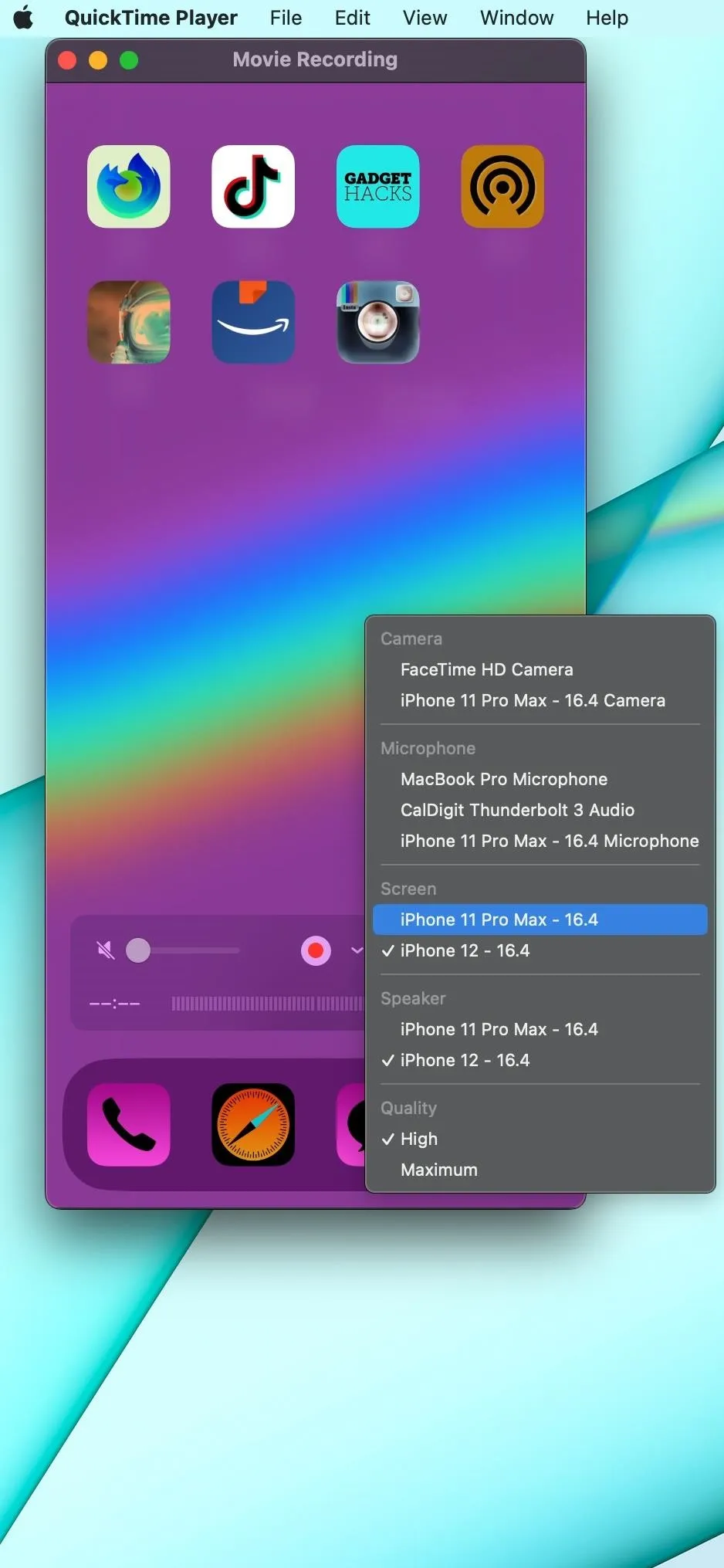
Task: Open the Apple menu
Action: (24, 17)
